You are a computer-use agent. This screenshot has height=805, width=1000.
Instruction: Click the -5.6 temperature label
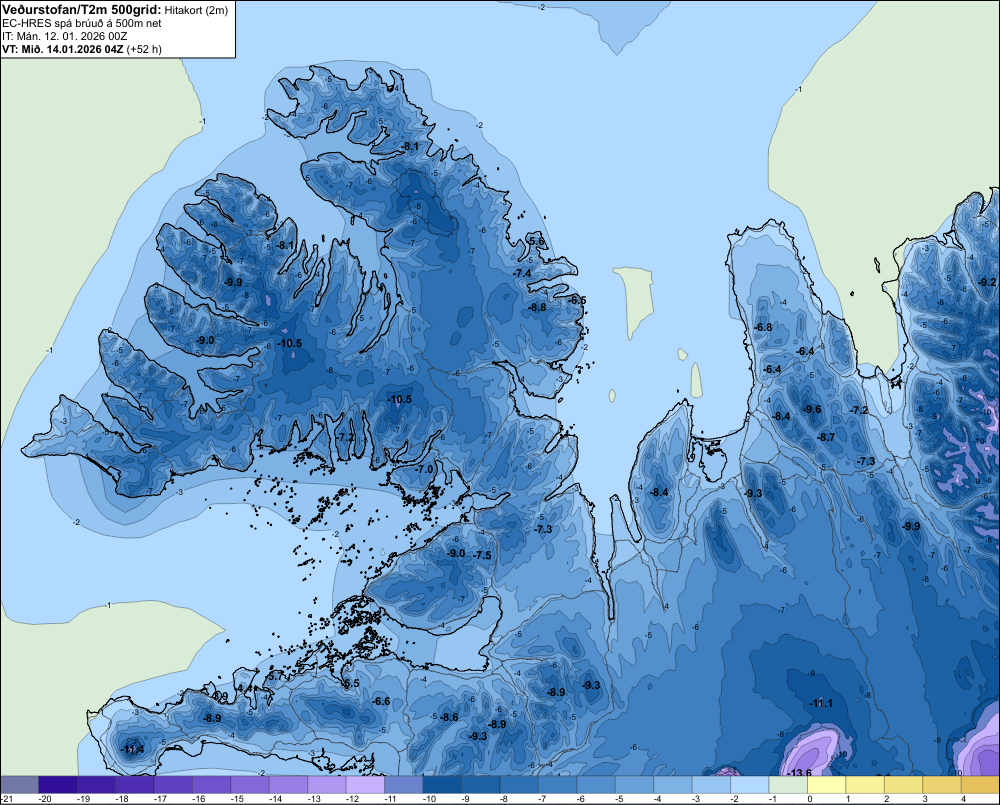pyautogui.click(x=536, y=240)
